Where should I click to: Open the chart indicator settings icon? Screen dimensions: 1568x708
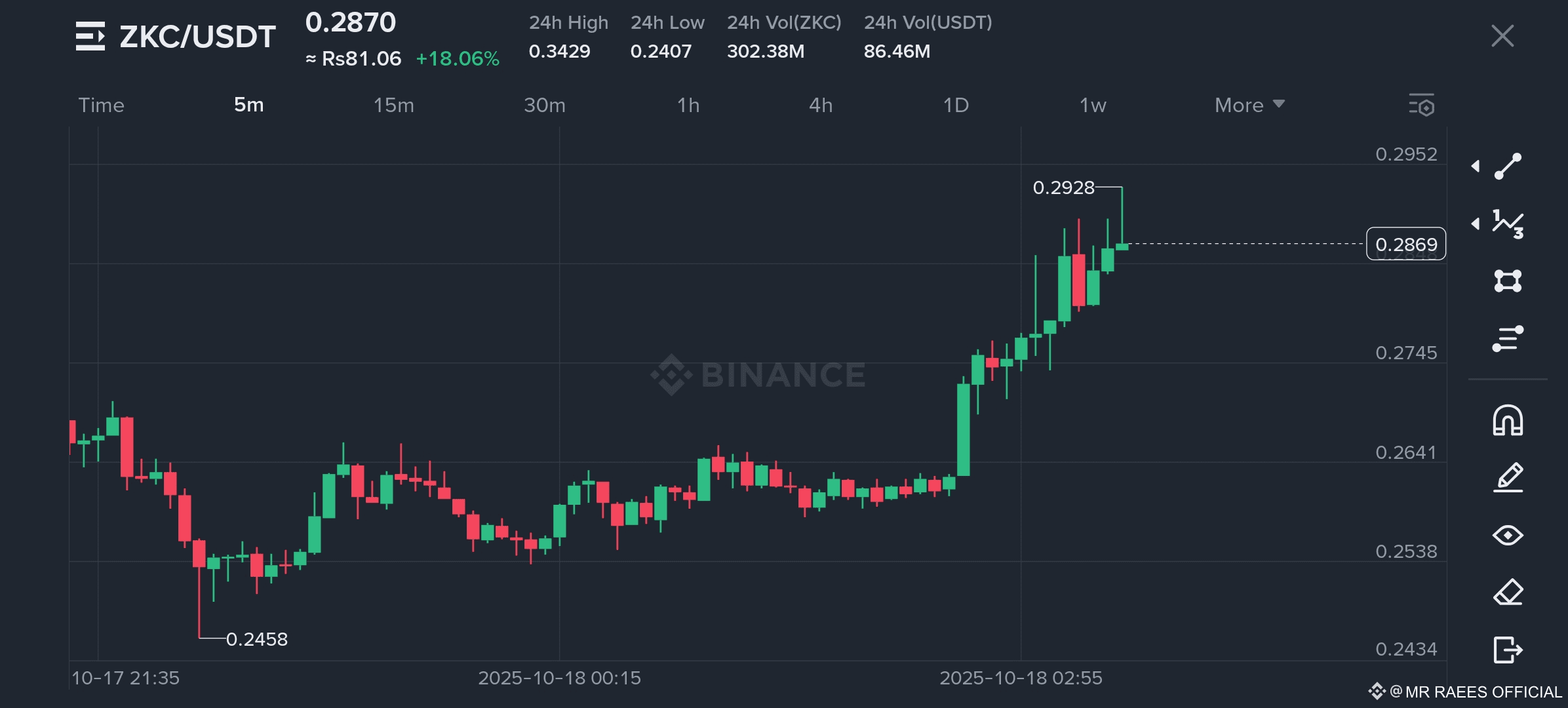click(x=1421, y=105)
